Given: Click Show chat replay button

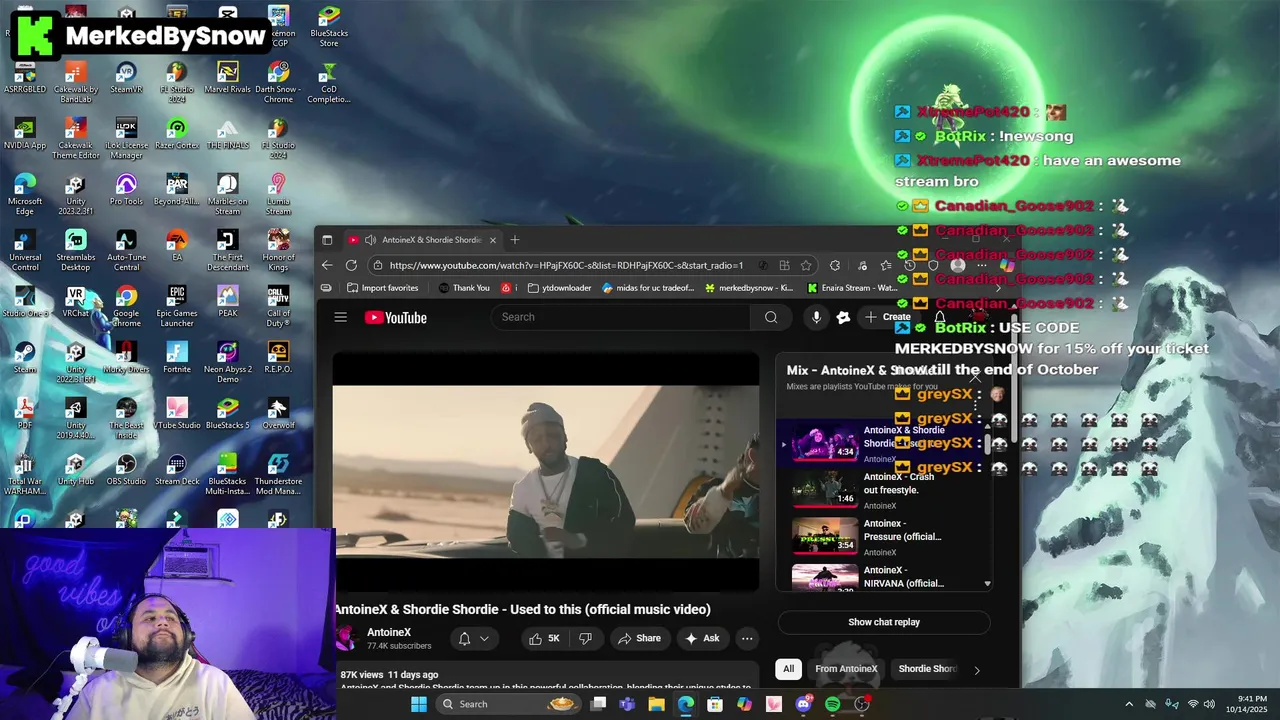Looking at the screenshot, I should pos(884,622).
